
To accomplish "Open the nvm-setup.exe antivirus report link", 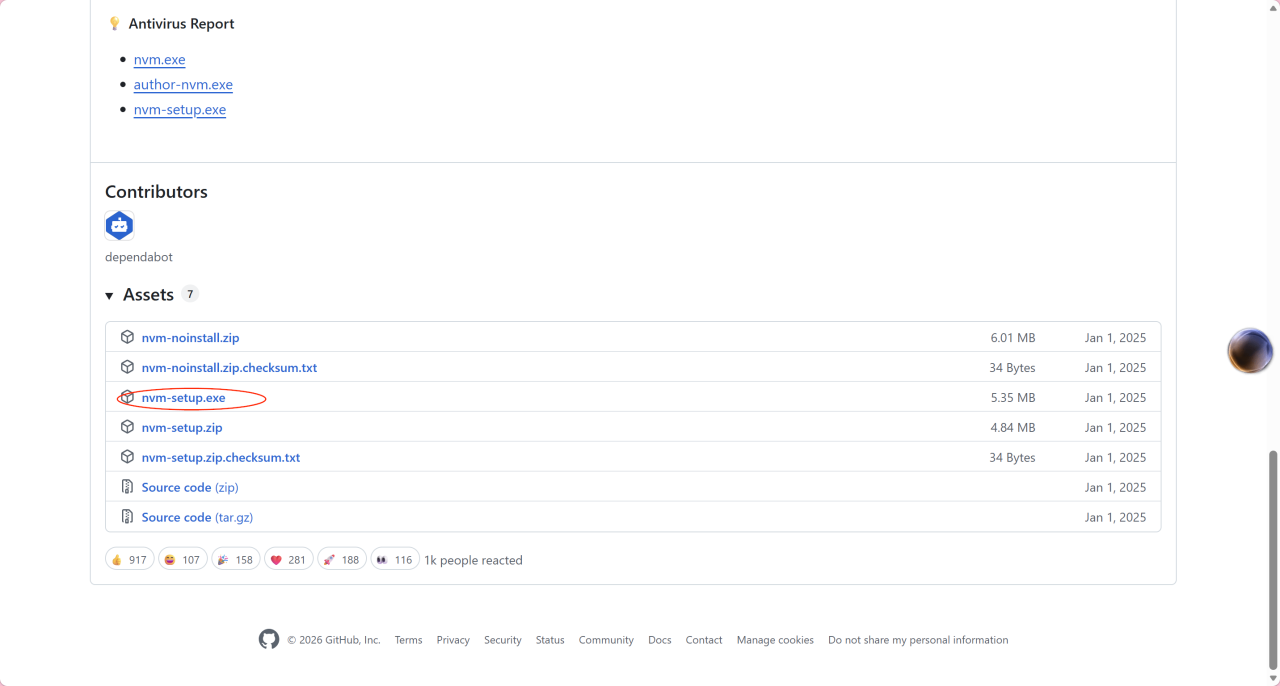I will [x=180, y=110].
